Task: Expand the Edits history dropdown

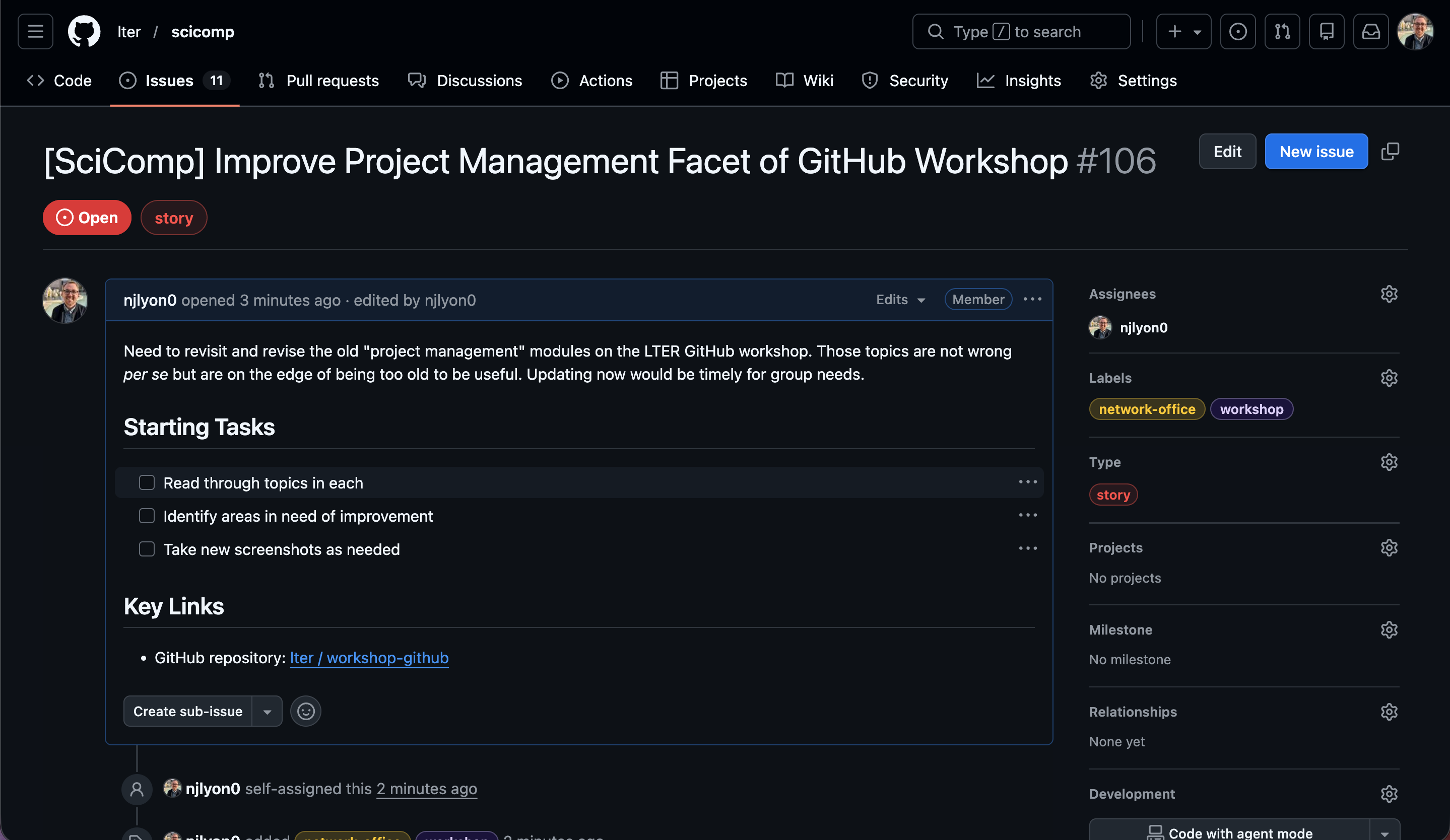Action: [900, 300]
